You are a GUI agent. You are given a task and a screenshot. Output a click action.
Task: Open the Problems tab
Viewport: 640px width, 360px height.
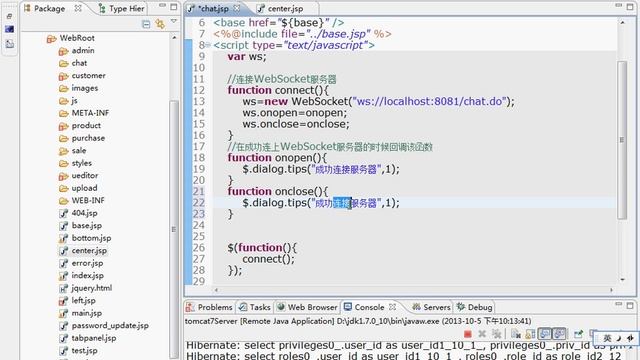tap(209, 307)
